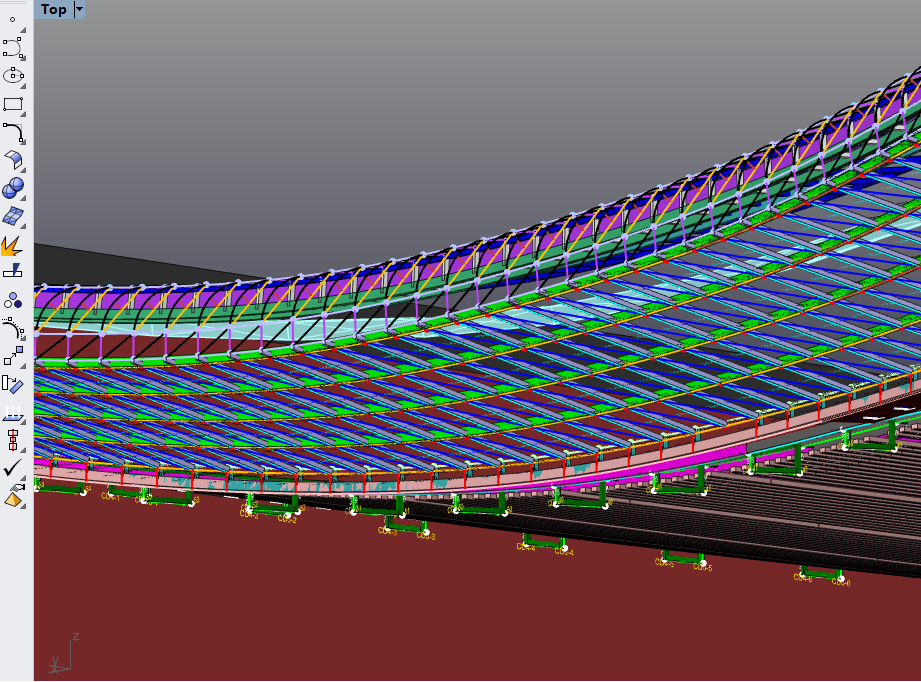The width and height of the screenshot is (921, 682).
Task: Click the Top viewport title label
Action: pyautogui.click(x=54, y=9)
